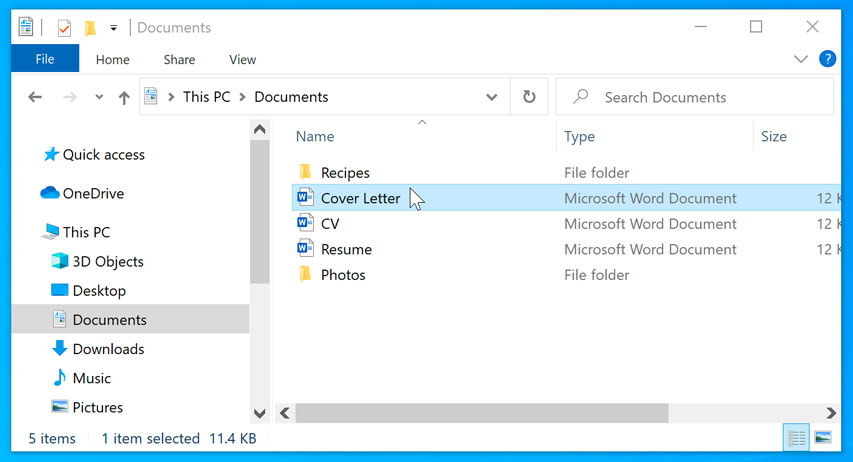Expand the chevron before This PC in path

click(x=171, y=97)
